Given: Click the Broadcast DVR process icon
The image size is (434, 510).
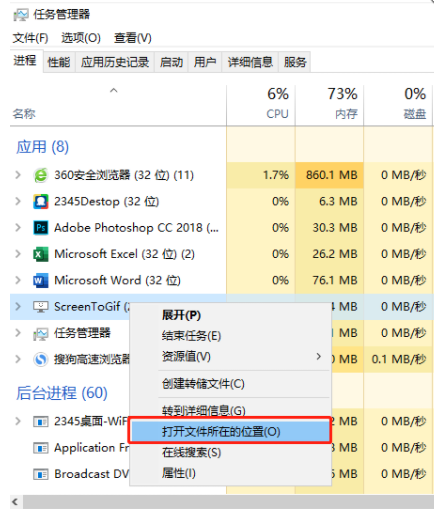Looking at the screenshot, I should pyautogui.click(x=41, y=474).
